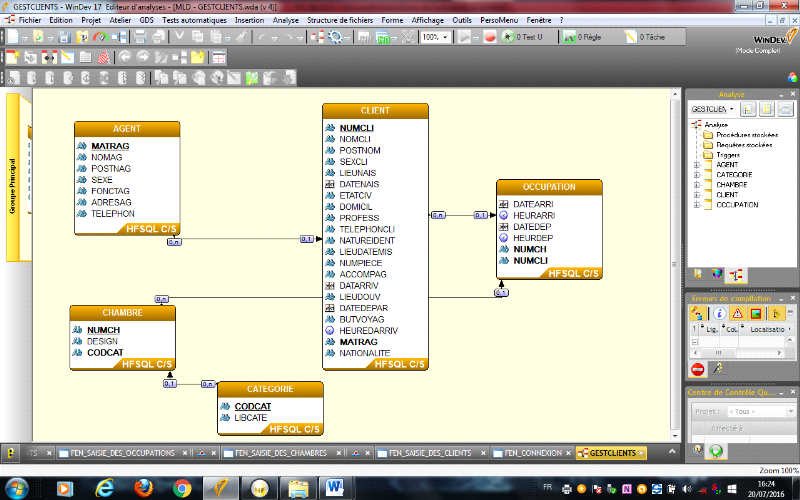Open the zoom 100% dropdown
This screenshot has height=500, width=800.
[446, 37]
